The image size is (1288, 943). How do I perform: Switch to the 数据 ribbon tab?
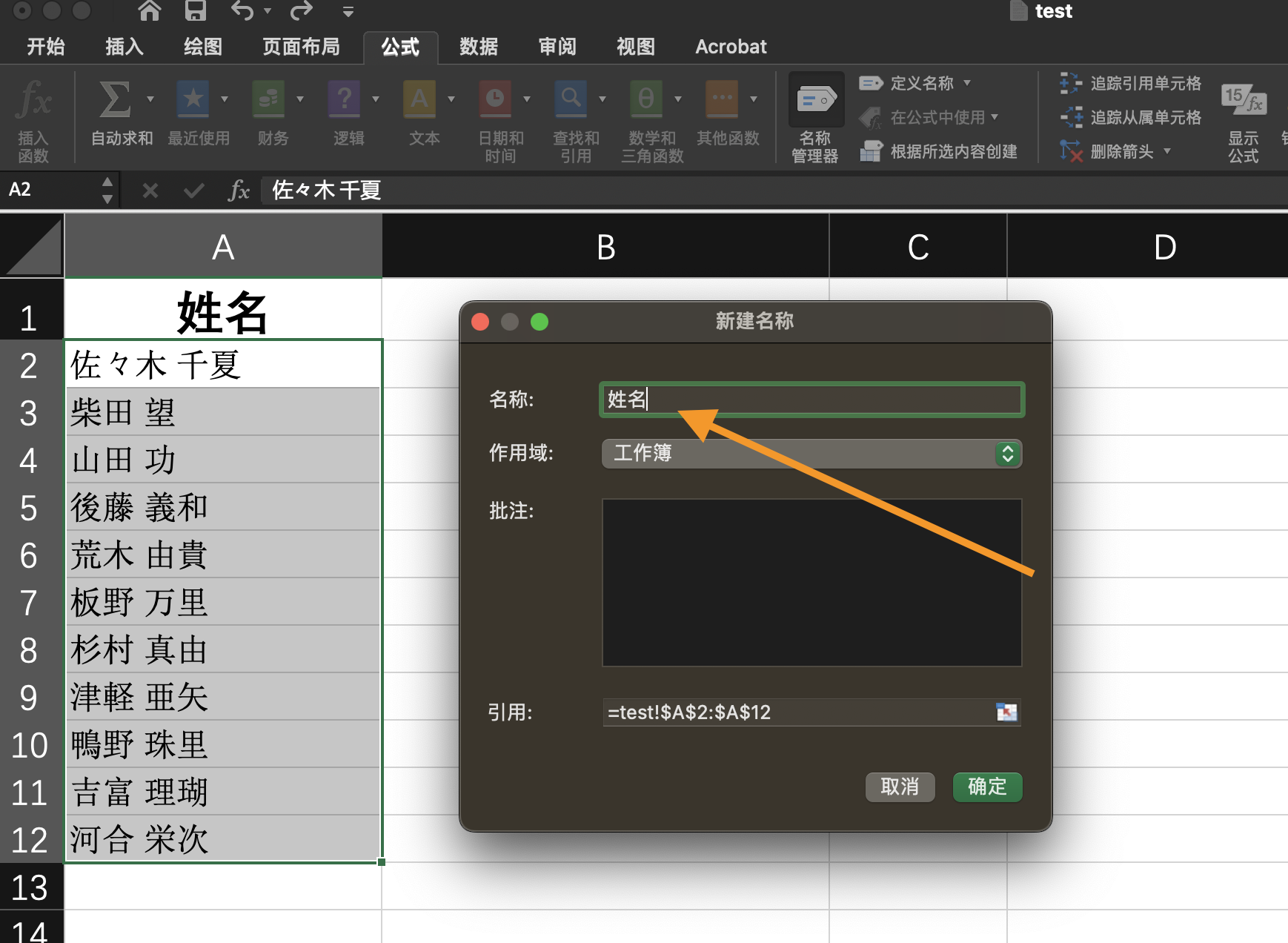[478, 47]
